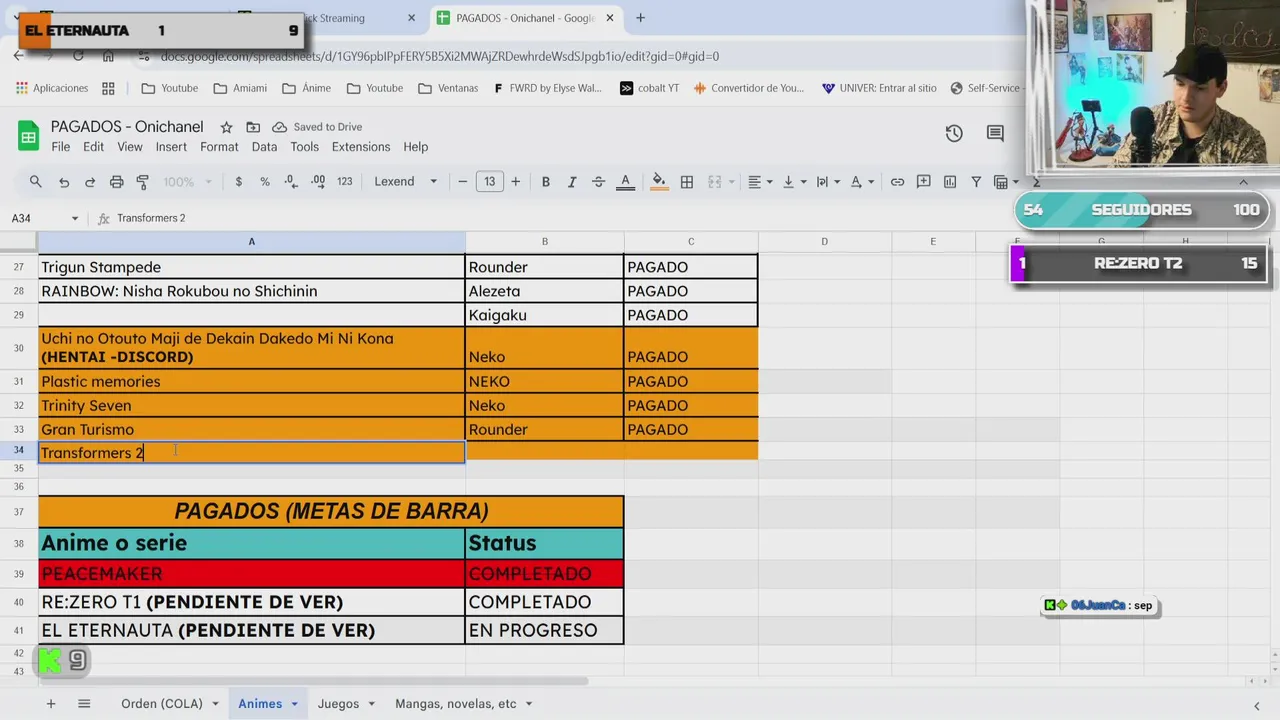Print the spreadsheet
1280x720 pixels.
point(117,182)
